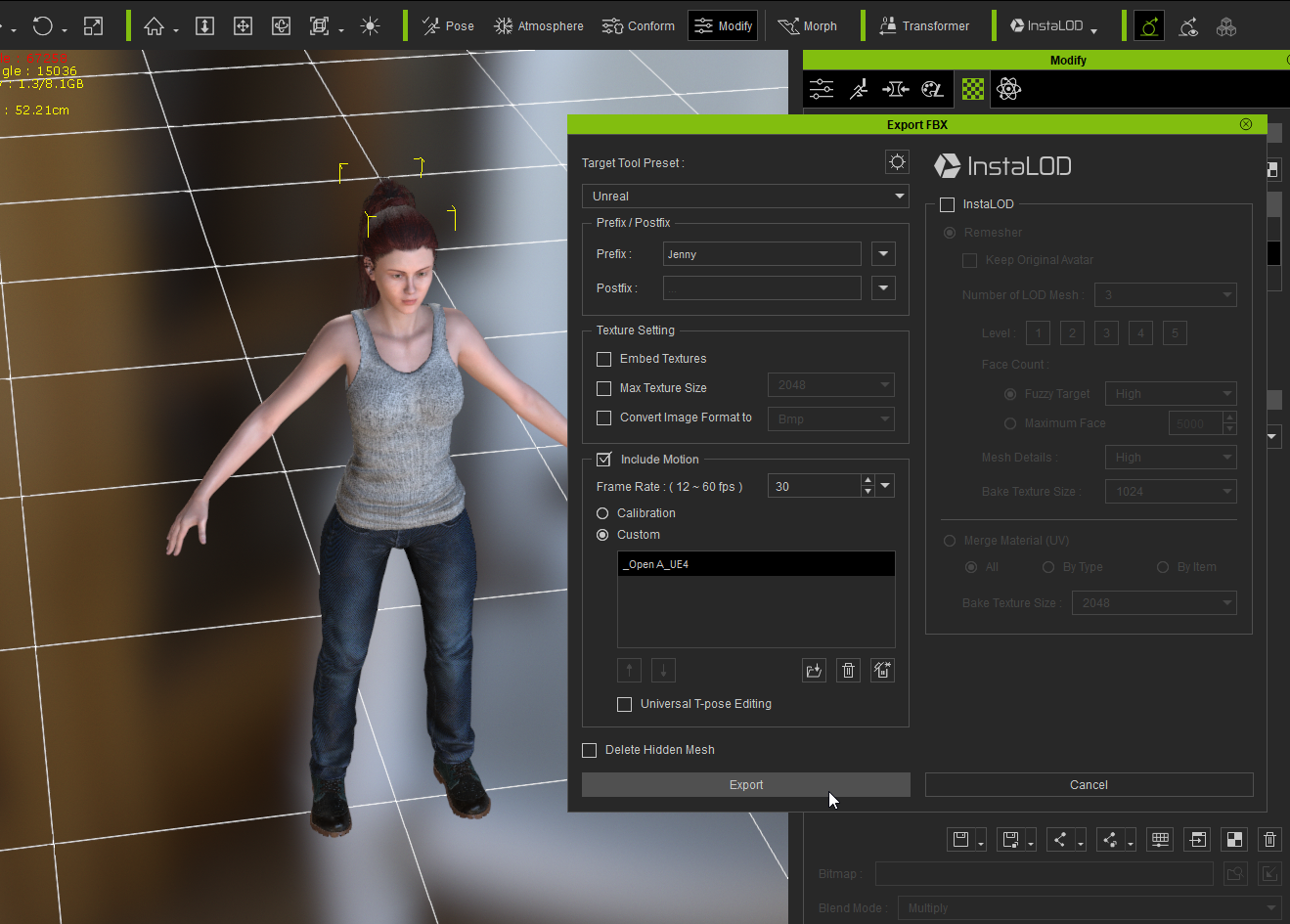
Task: Click the character preview eye icon
Action: (1188, 26)
